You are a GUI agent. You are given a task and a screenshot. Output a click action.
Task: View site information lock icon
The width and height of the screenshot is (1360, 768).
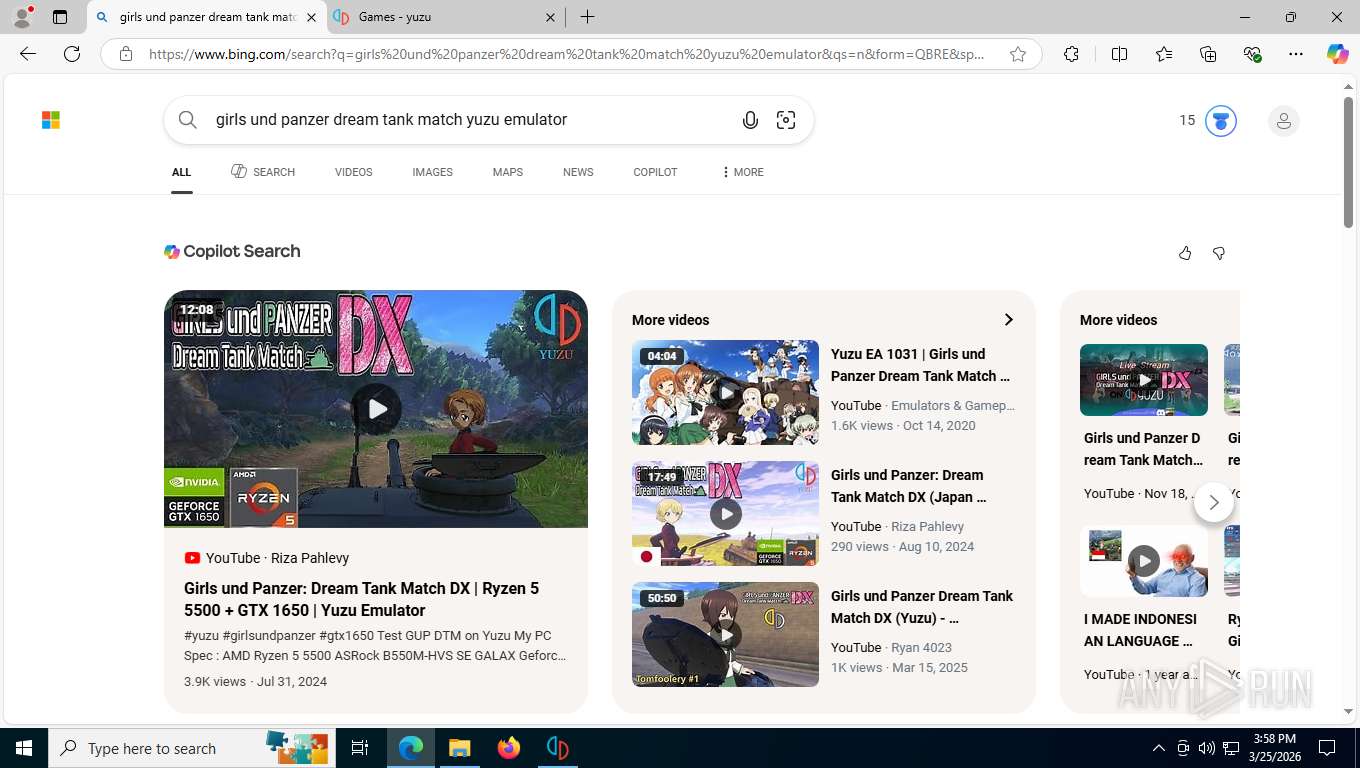pos(126,54)
